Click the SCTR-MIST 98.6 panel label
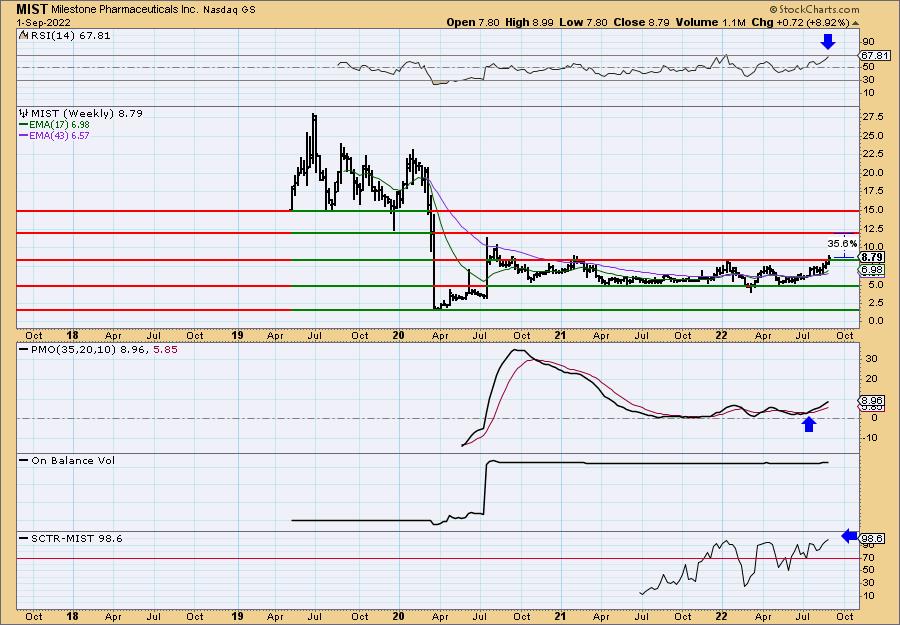The image size is (900, 625). point(76,538)
